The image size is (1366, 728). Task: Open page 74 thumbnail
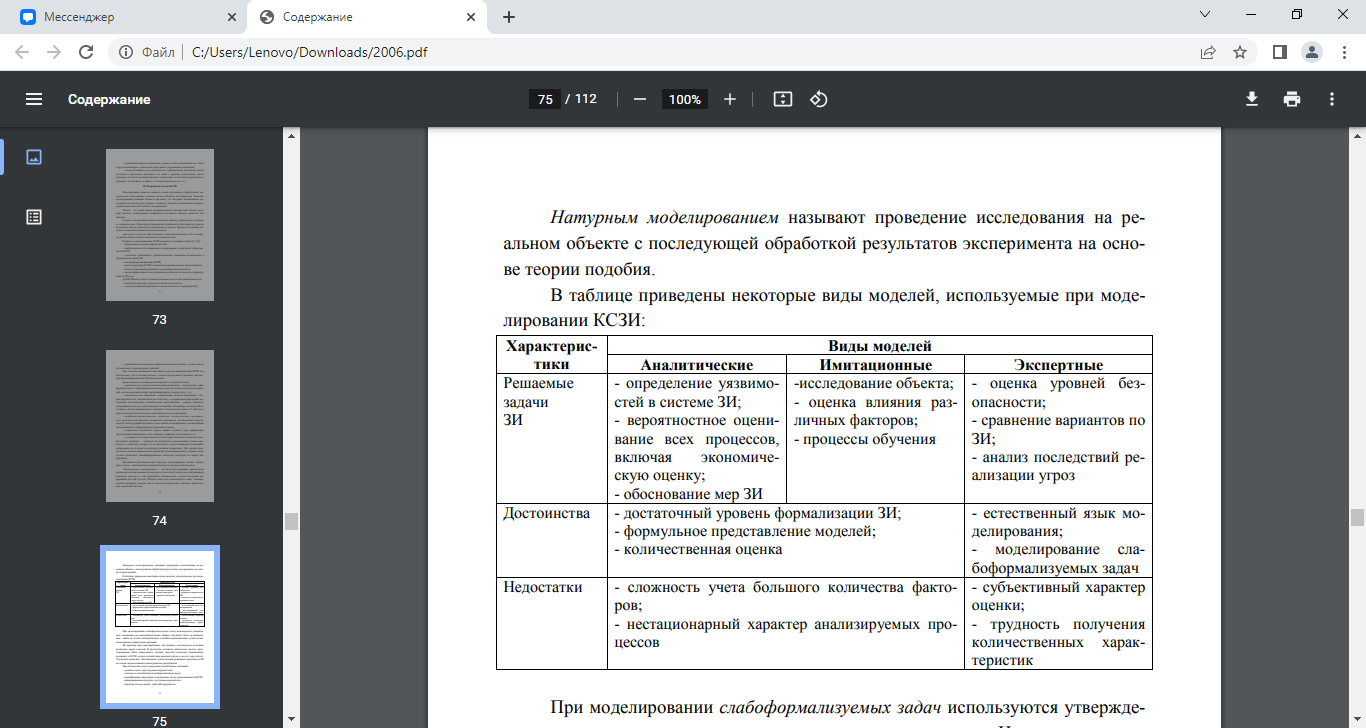pos(159,426)
